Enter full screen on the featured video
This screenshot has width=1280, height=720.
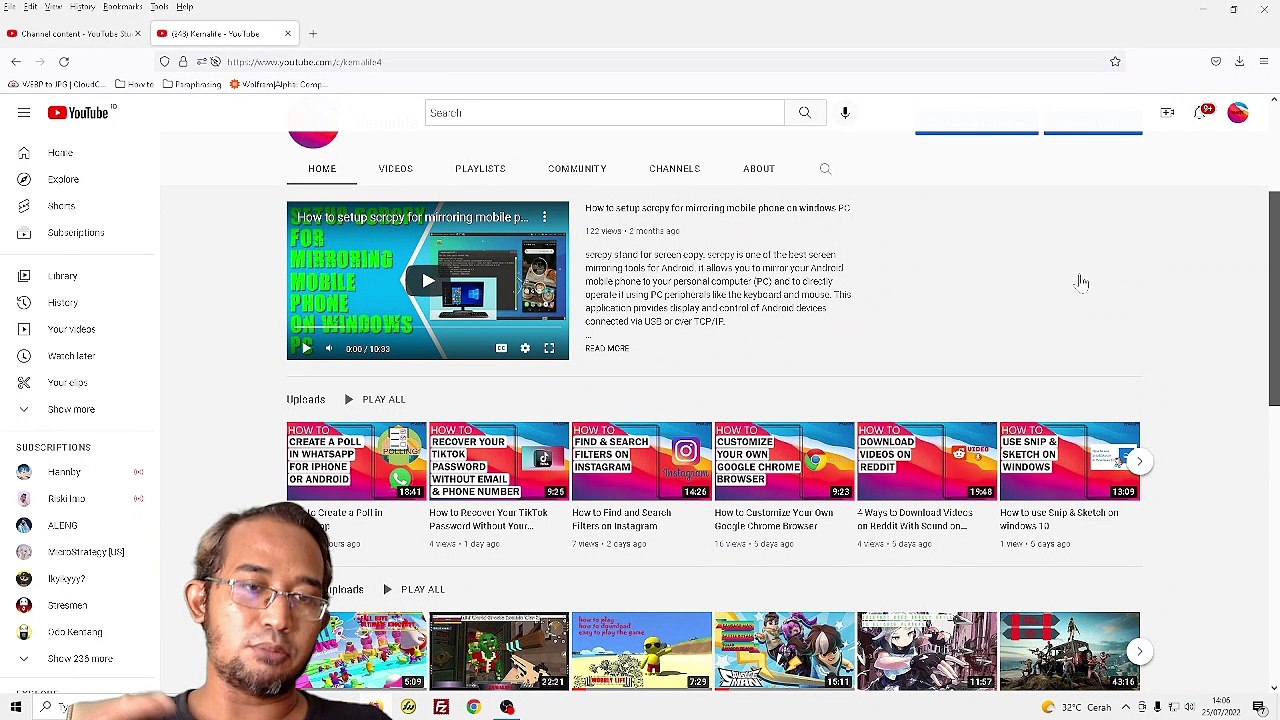(549, 348)
